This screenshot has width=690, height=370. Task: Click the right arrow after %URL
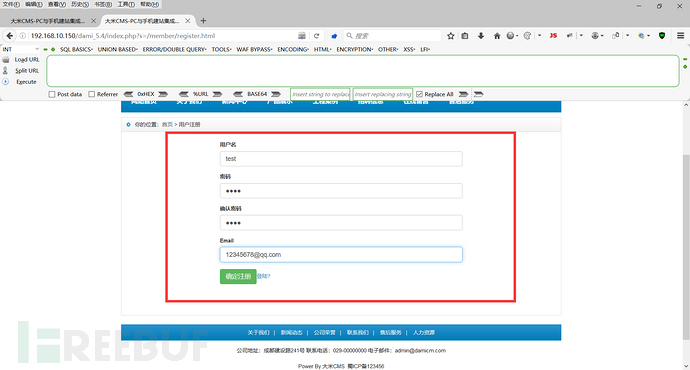click(217, 94)
